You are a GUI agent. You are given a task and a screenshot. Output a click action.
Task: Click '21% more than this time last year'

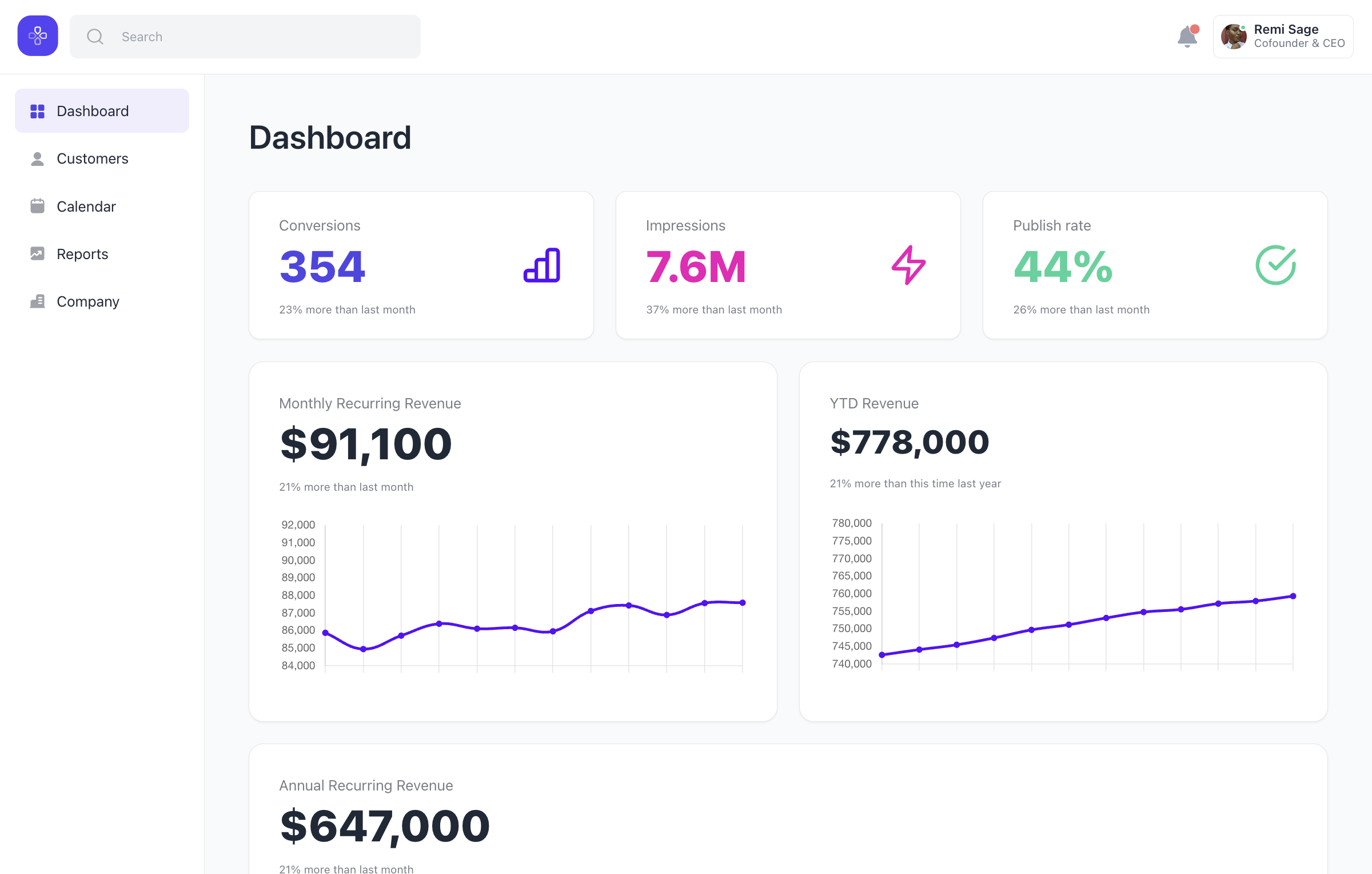pyautogui.click(x=915, y=483)
